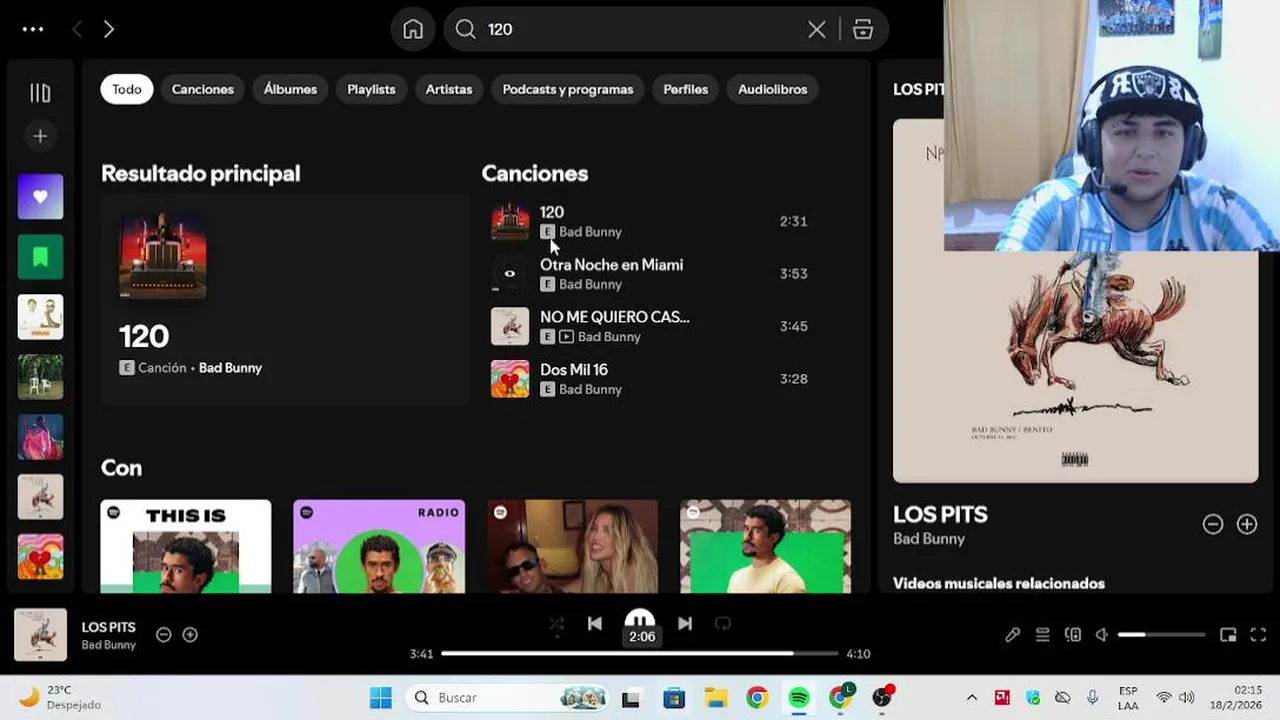Collapse Your Library sidebar icon
This screenshot has height=720, width=1280.
(x=40, y=93)
